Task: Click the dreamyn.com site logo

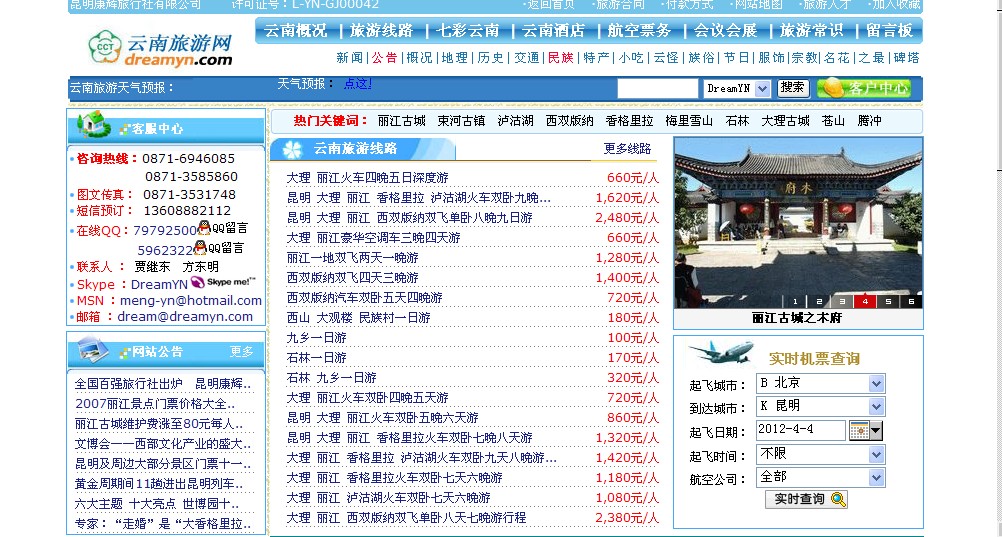Action: (160, 49)
